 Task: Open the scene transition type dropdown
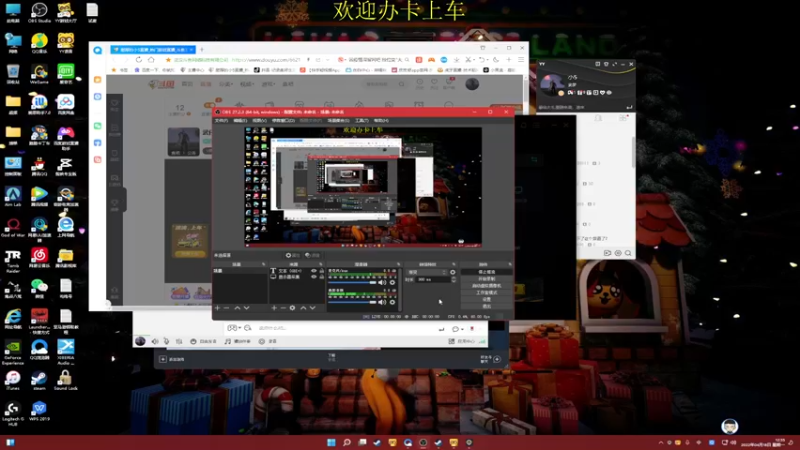click(427, 272)
